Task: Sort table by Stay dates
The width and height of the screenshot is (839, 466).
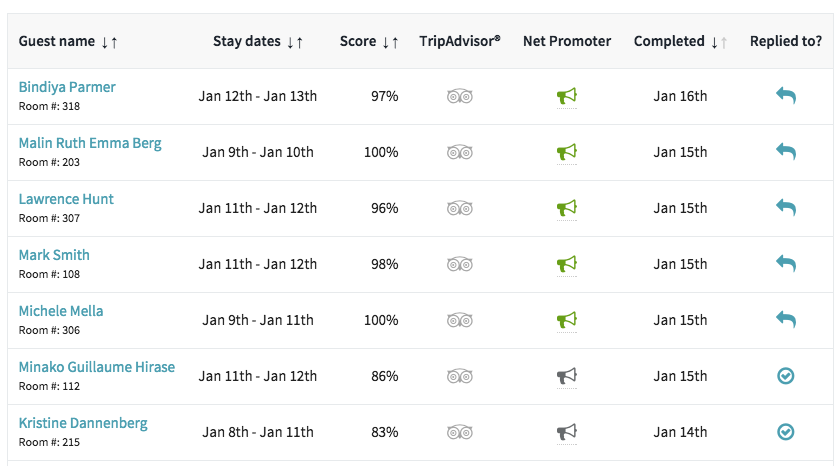Action: 258,41
